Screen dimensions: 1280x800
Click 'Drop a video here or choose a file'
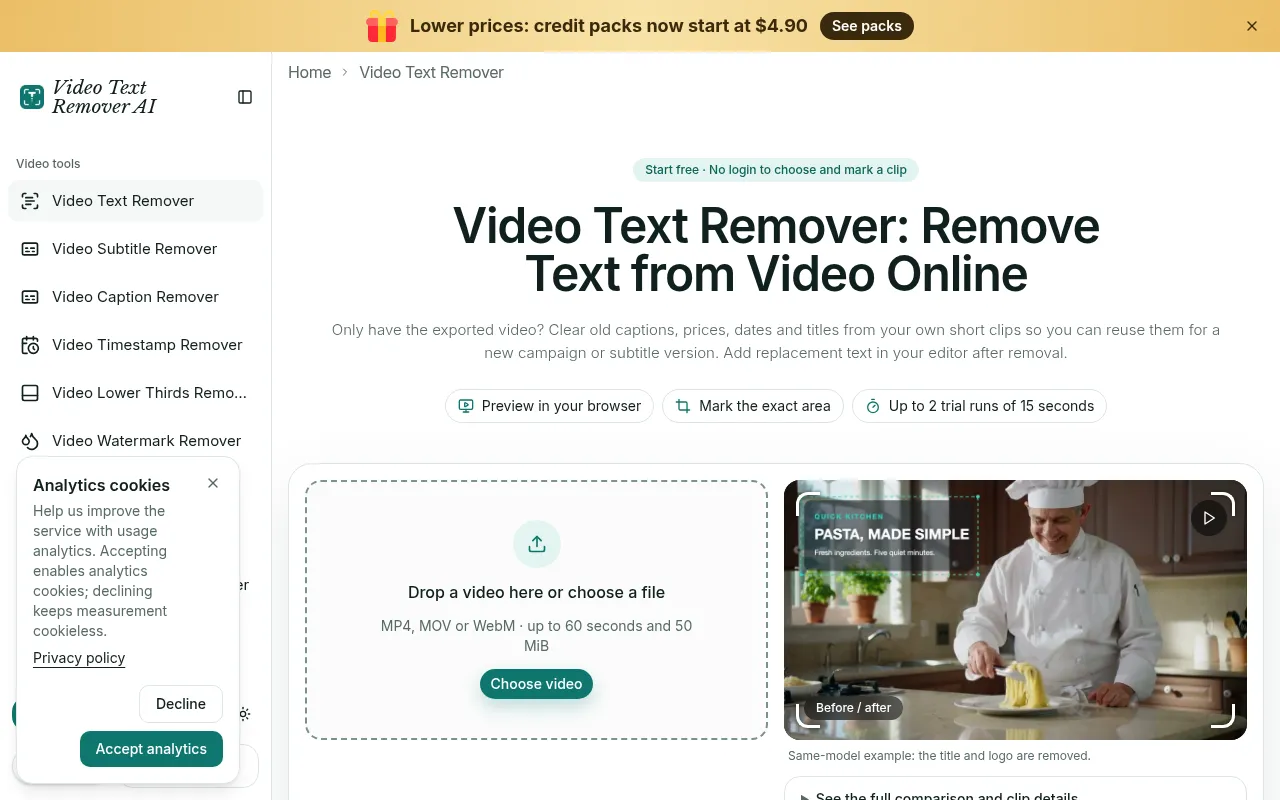(x=536, y=592)
